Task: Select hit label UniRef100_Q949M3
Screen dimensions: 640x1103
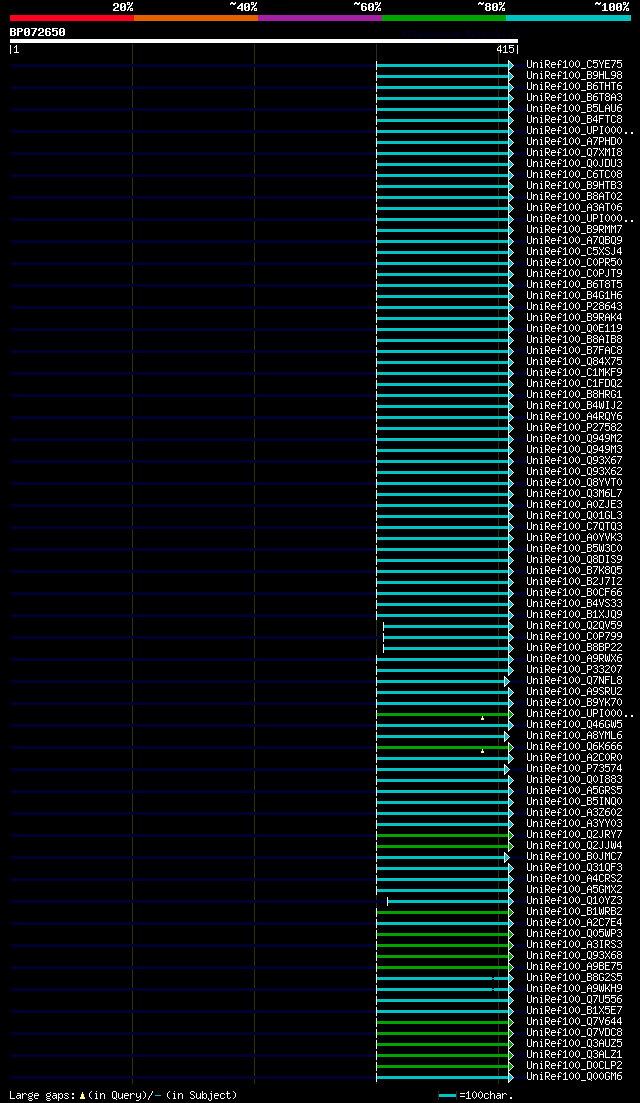Action: [574, 449]
